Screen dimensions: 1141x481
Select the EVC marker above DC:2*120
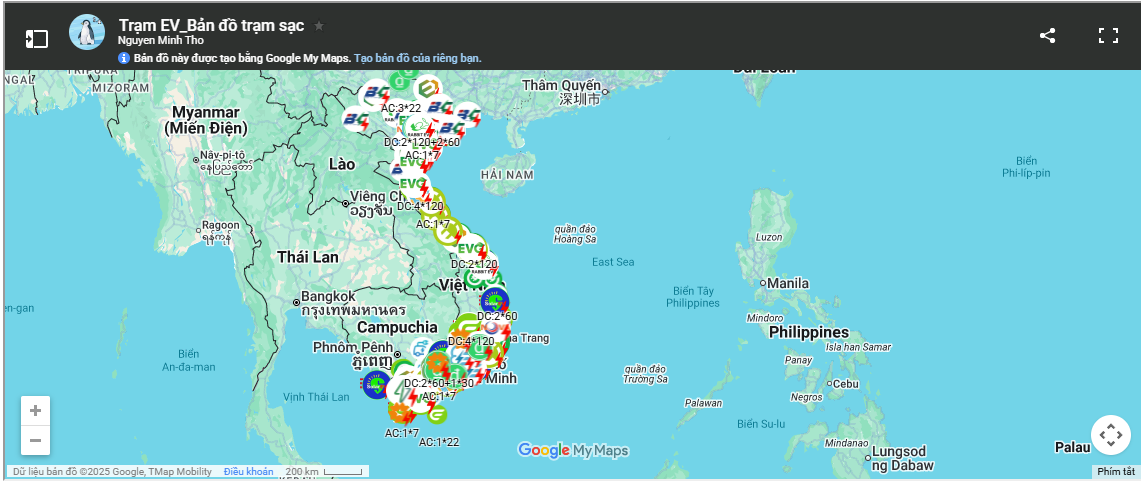click(x=472, y=249)
